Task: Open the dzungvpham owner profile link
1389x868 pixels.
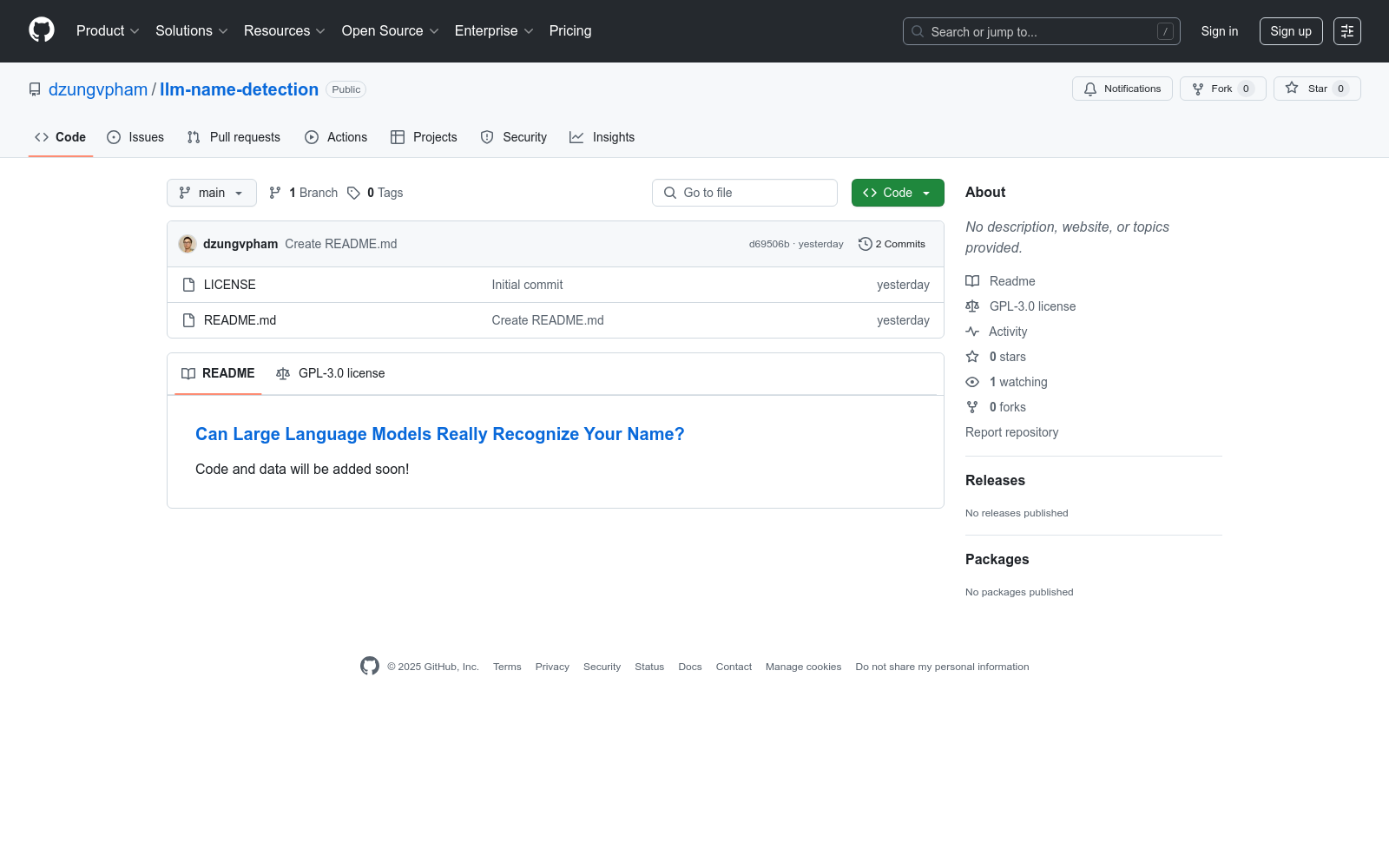Action: coord(98,89)
